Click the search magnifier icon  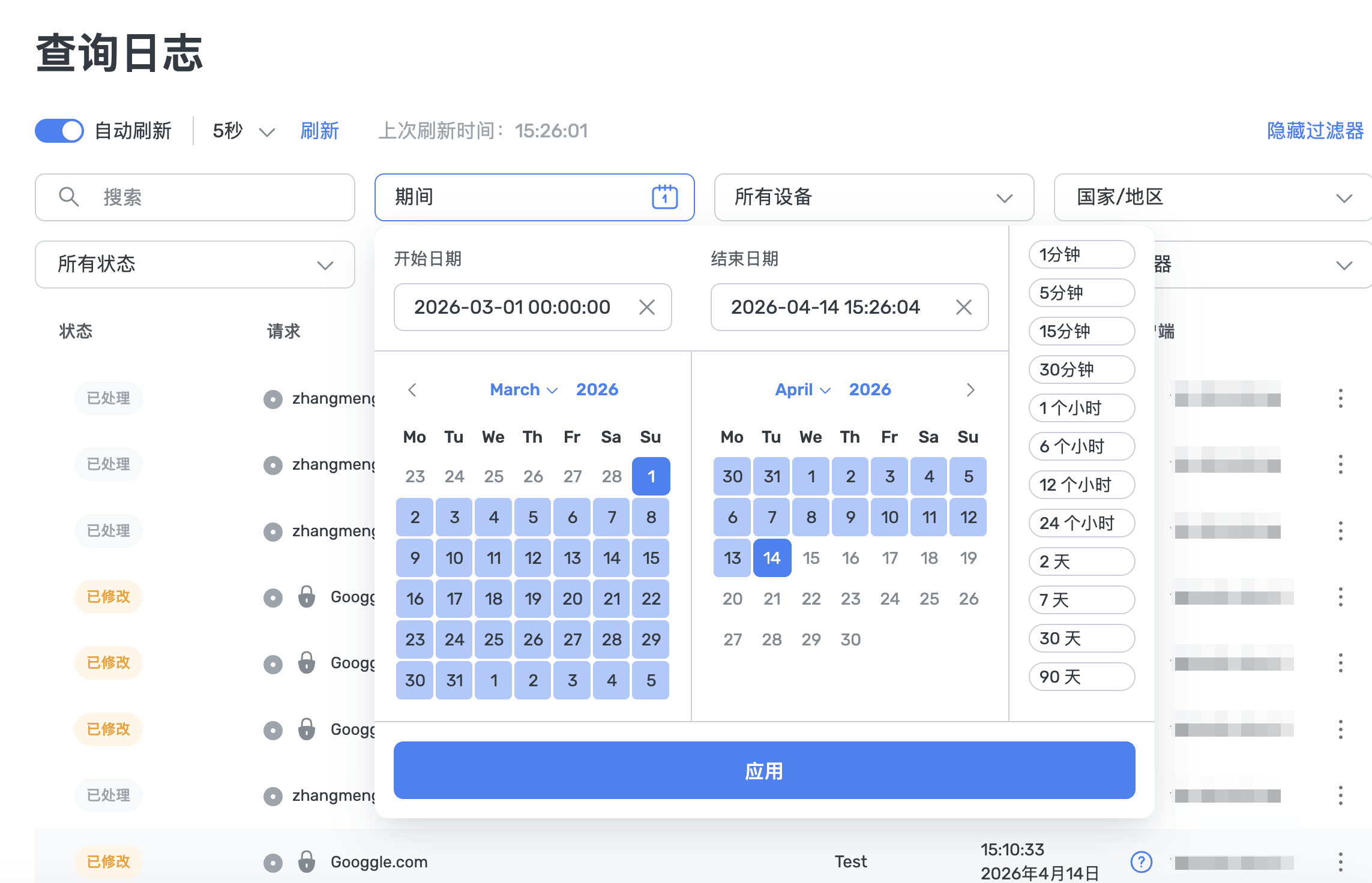coord(68,197)
